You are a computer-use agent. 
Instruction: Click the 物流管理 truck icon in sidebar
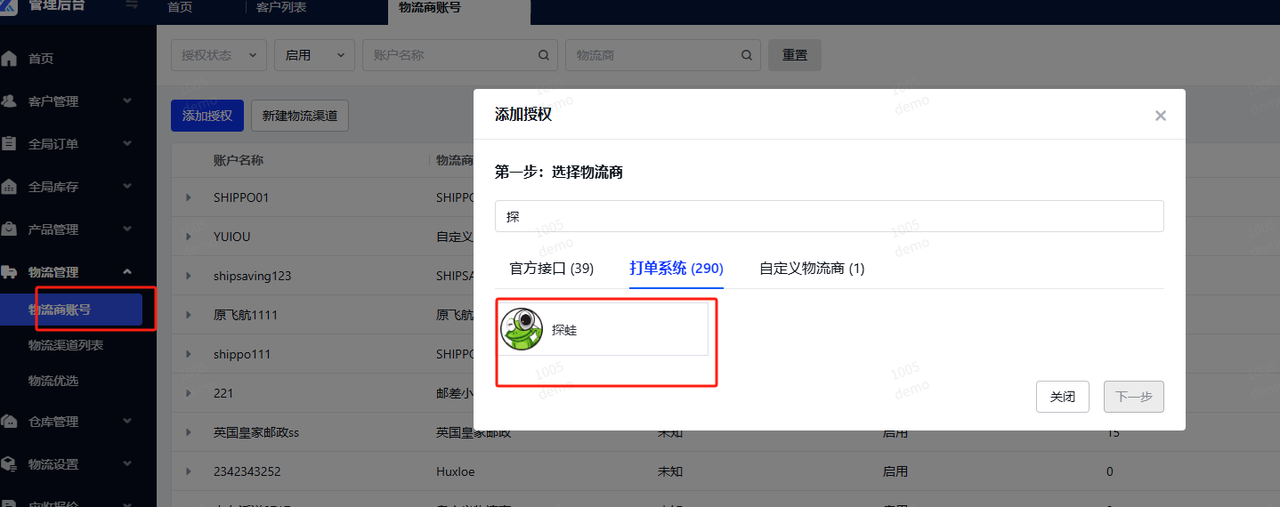(10, 272)
